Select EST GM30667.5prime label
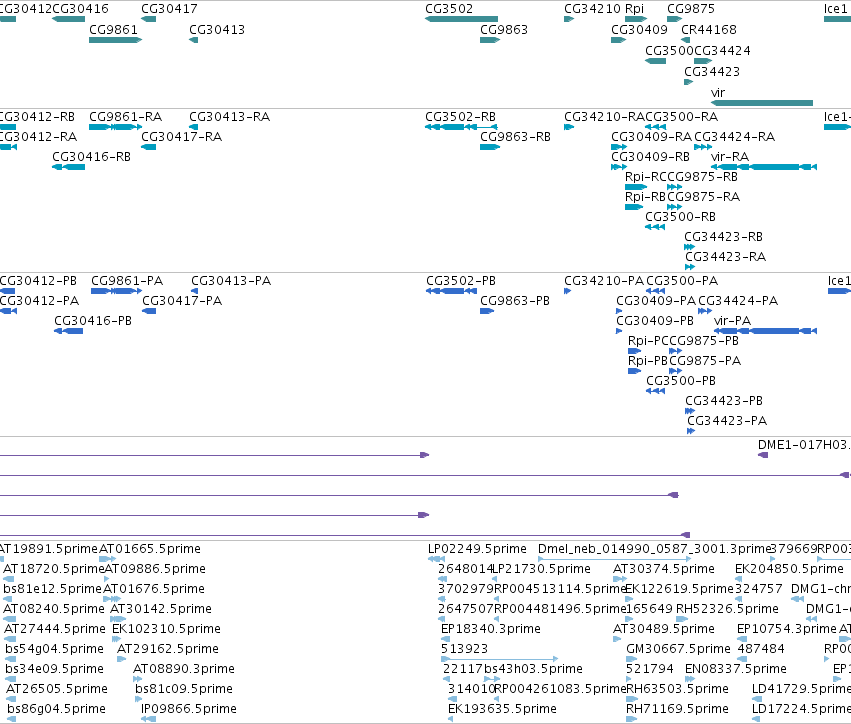Viewport: 851px width, 724px height. tap(678, 649)
